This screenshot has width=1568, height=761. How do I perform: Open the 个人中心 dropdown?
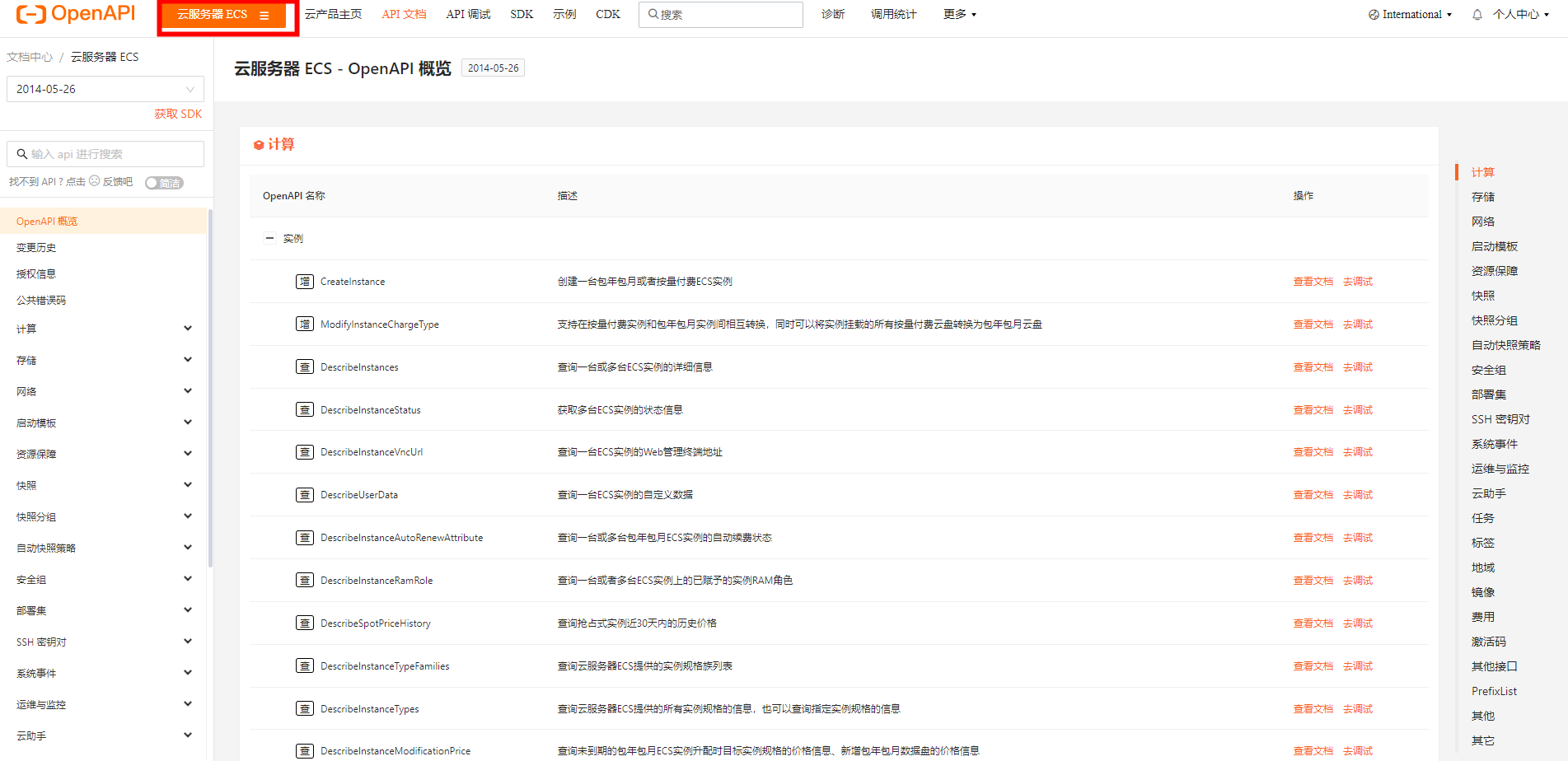(x=1520, y=15)
